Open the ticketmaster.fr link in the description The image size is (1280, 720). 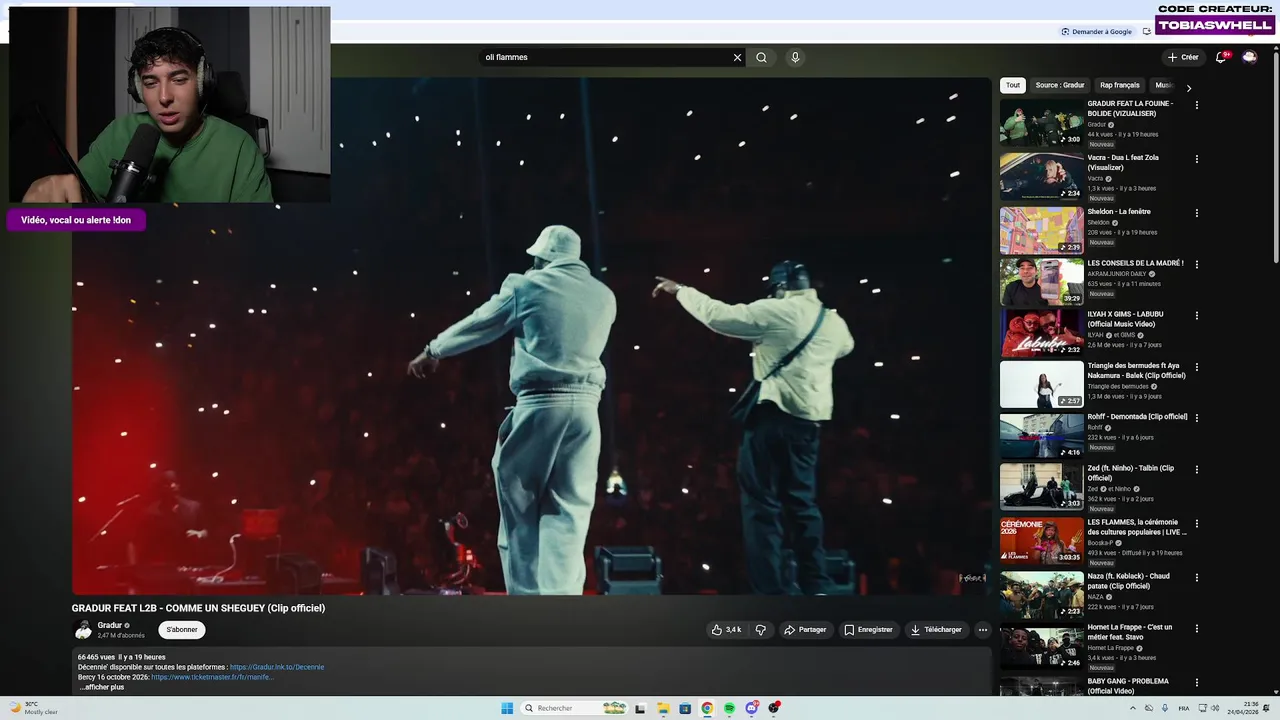212,677
